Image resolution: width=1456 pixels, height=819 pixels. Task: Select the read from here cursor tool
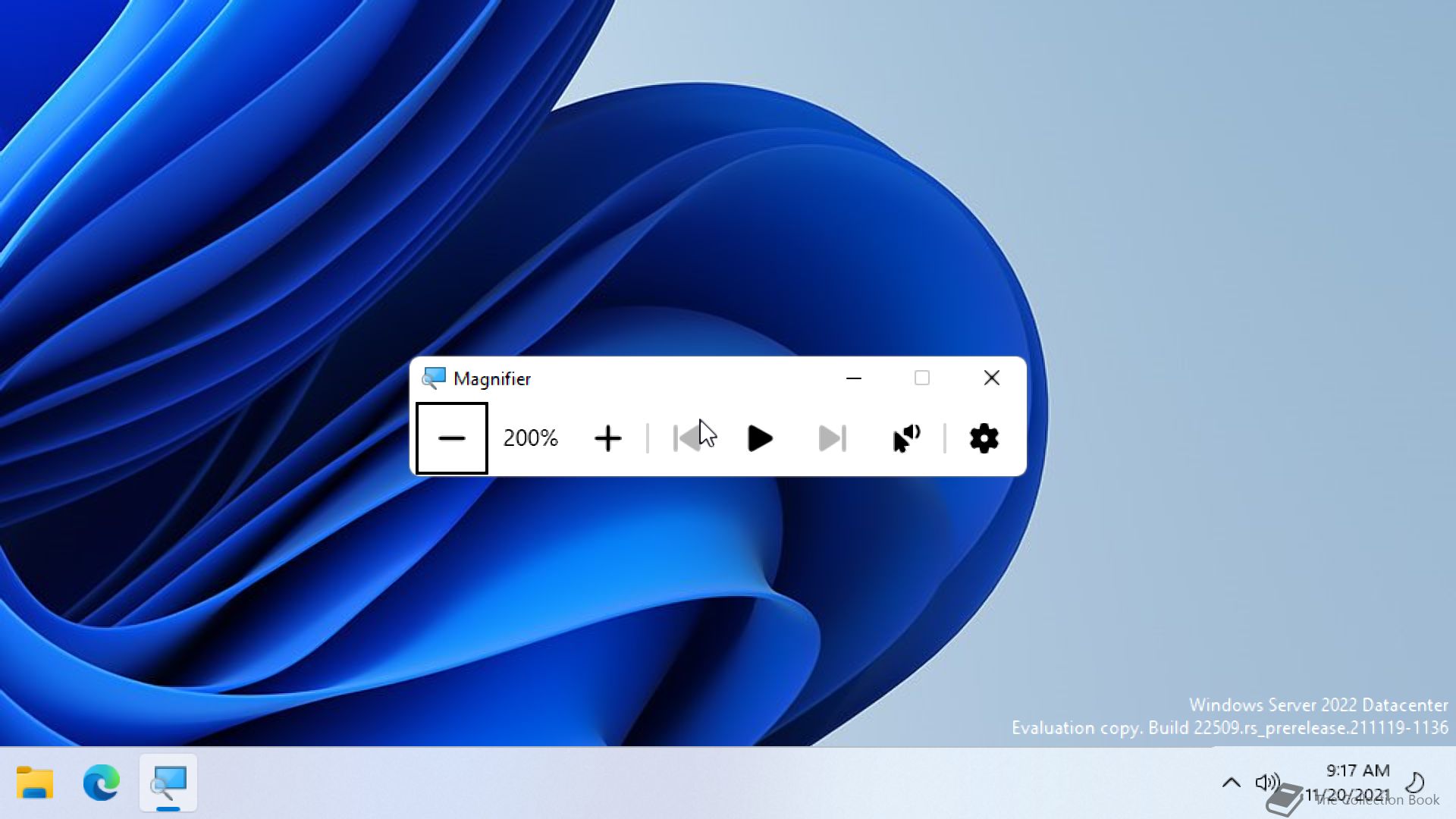tap(906, 438)
